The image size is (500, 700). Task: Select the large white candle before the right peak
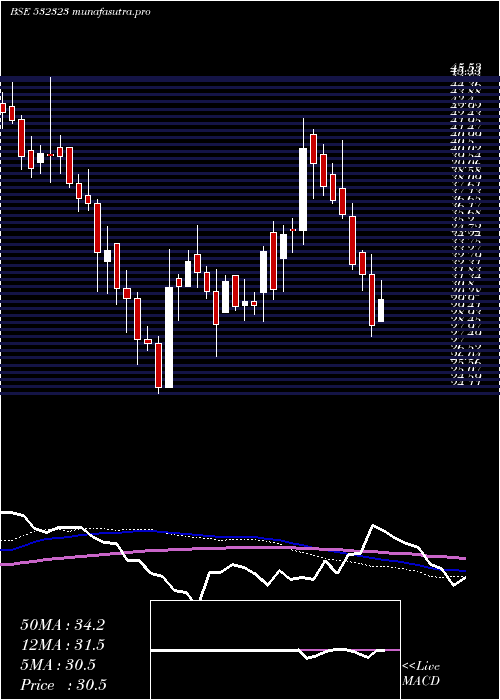click(303, 189)
